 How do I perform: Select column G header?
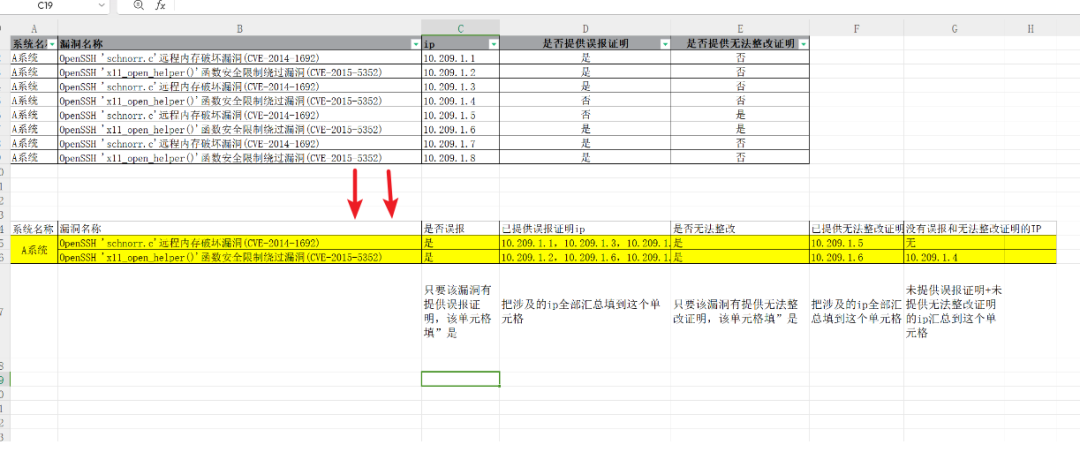pos(954,29)
